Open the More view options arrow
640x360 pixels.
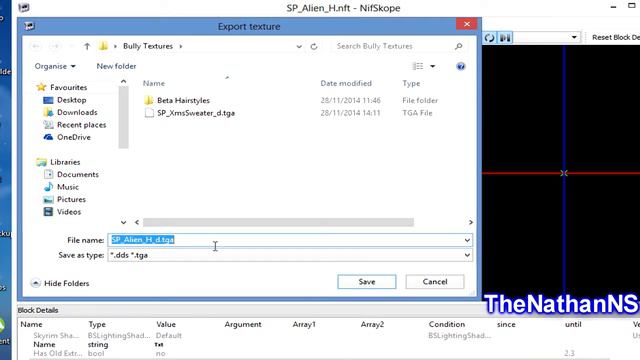433,66
